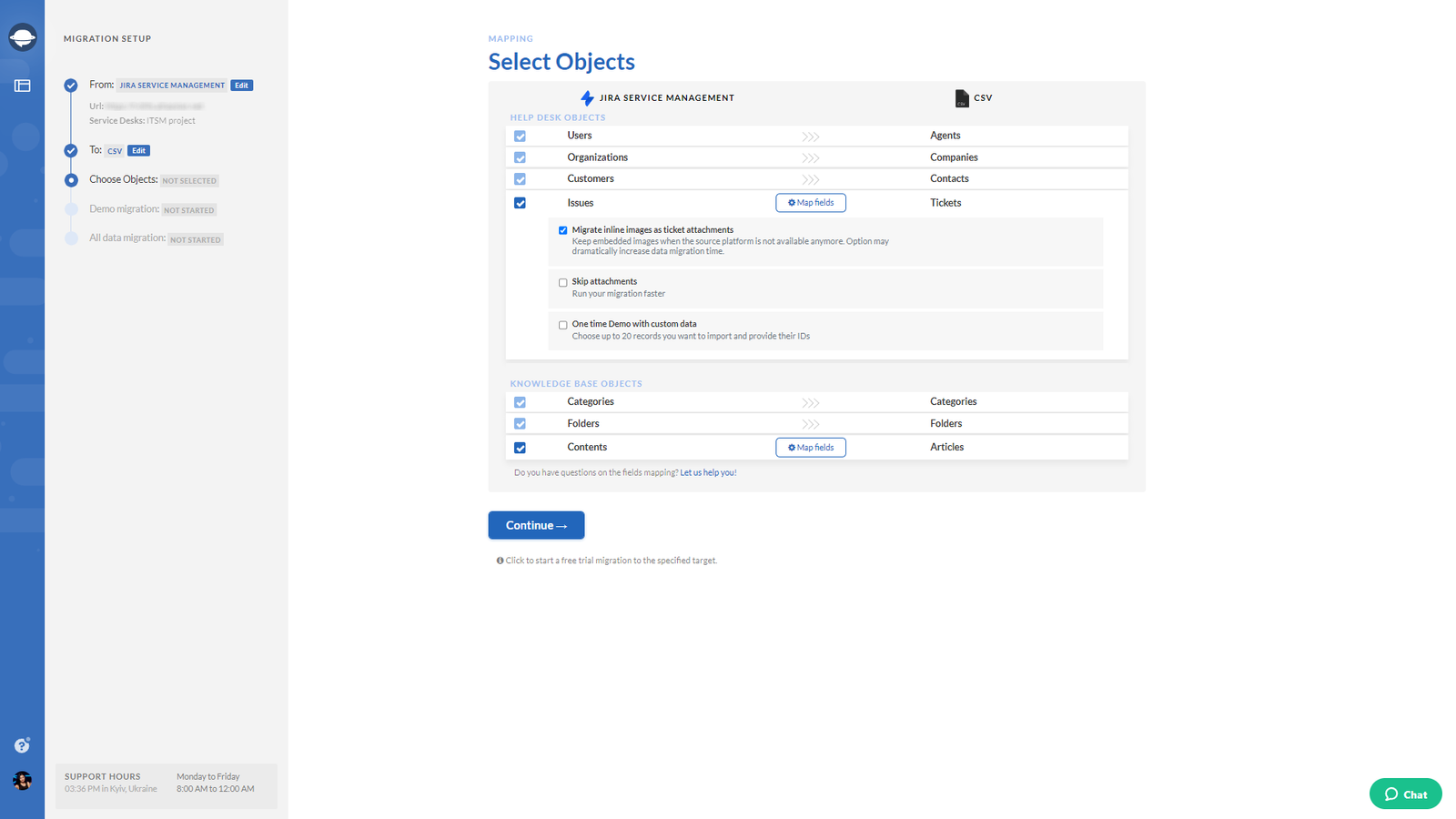Click the Demo migration Not Started badge
Screen dimensions: 1456x819
click(189, 210)
